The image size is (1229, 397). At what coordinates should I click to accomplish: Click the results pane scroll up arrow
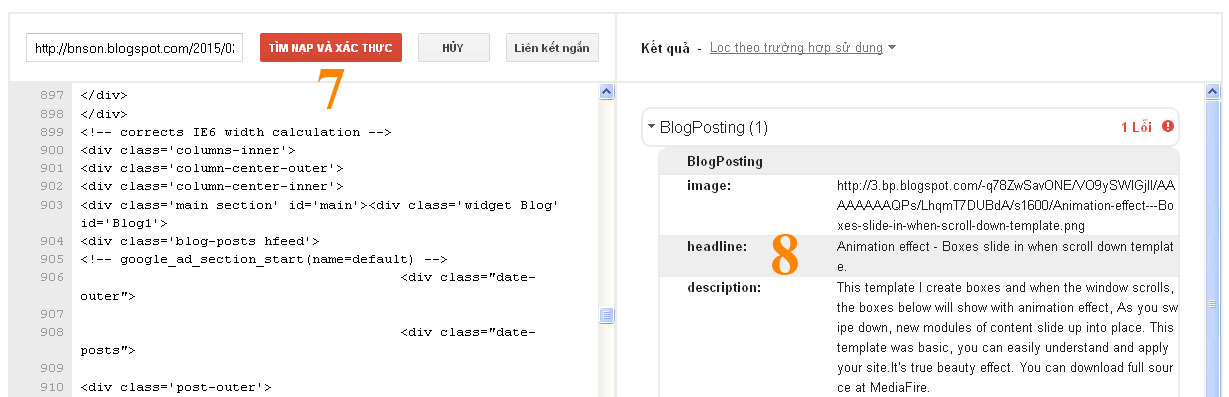[1214, 92]
